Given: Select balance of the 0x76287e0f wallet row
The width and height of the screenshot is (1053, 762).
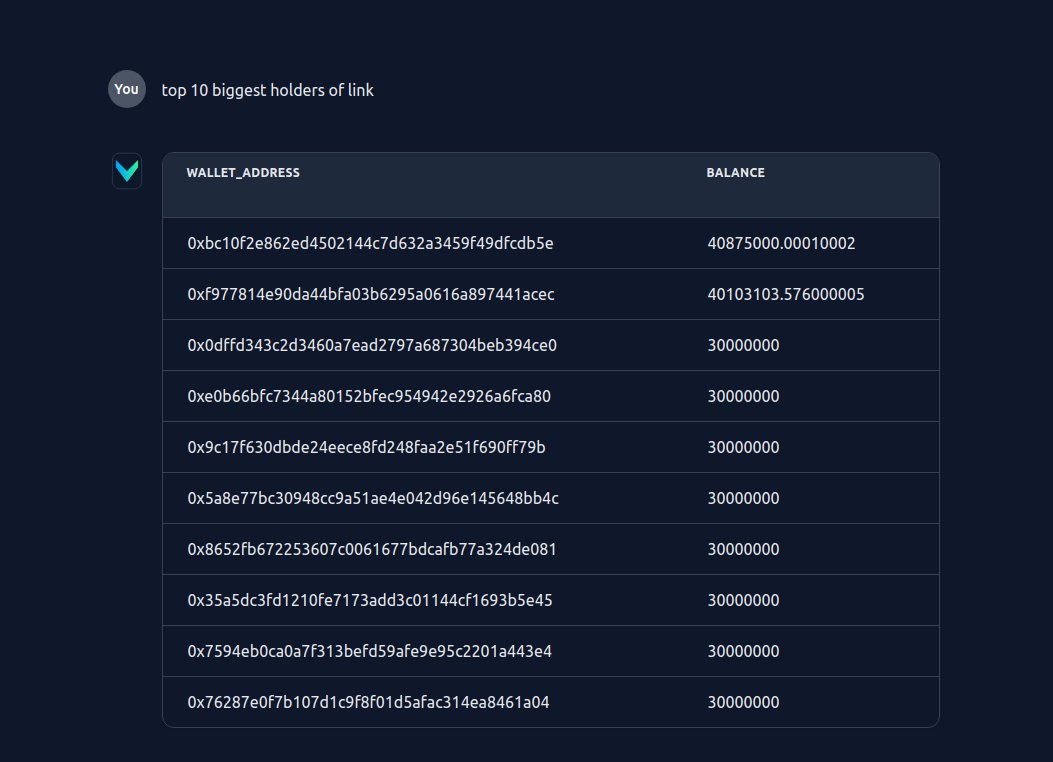Looking at the screenshot, I should point(743,702).
